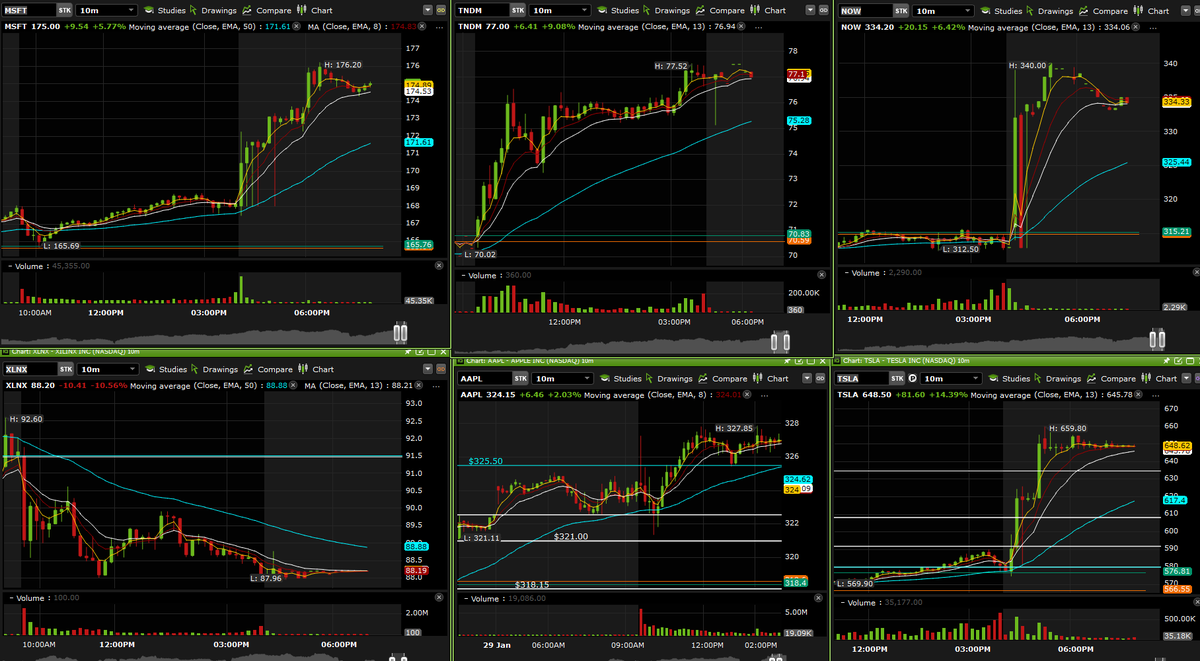The height and width of the screenshot is (661, 1200).
Task: Pin the TSLA chart window
Action: (x=1166, y=361)
